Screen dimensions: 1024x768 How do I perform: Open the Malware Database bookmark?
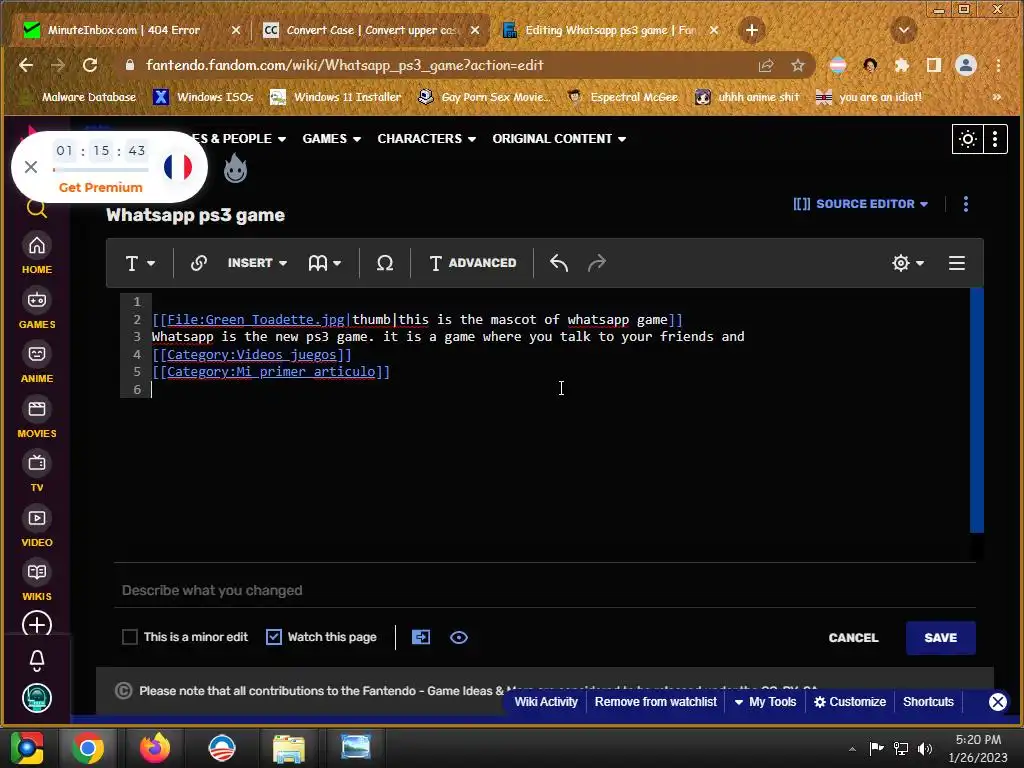point(78,97)
